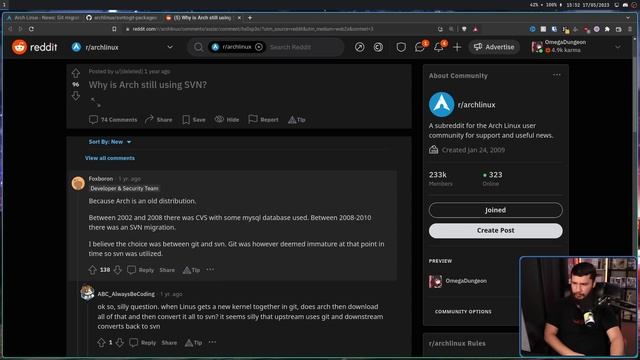Open the Sort By: New dropdown
Screen dimensions: 640x360
(x=110, y=142)
